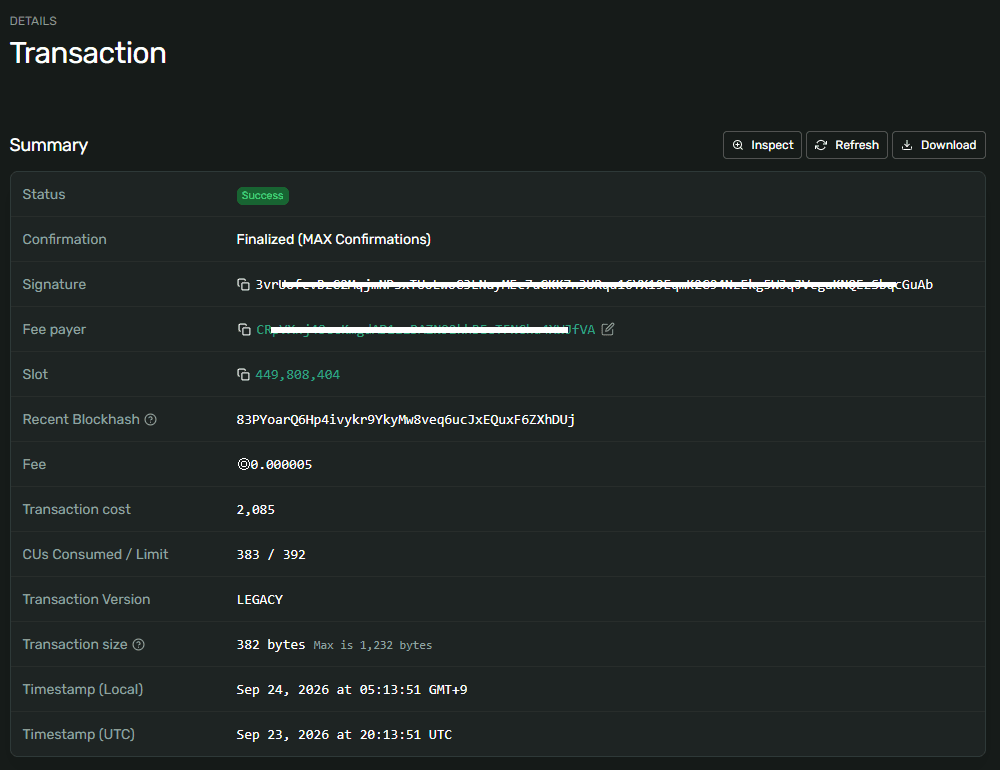
Task: Click the DETAILS label above the title
Action: pyautogui.click(x=33, y=21)
